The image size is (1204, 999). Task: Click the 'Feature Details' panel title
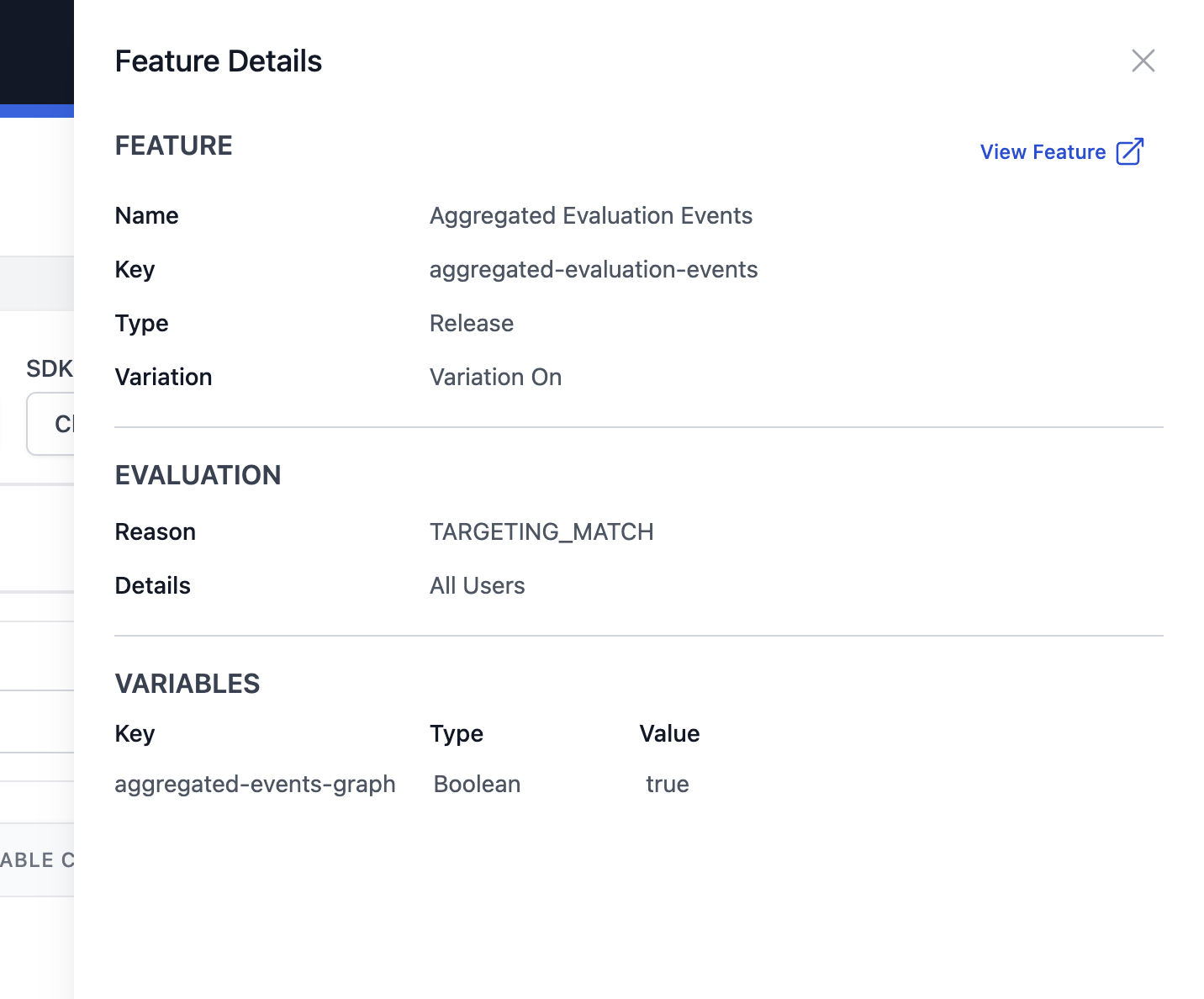218,61
